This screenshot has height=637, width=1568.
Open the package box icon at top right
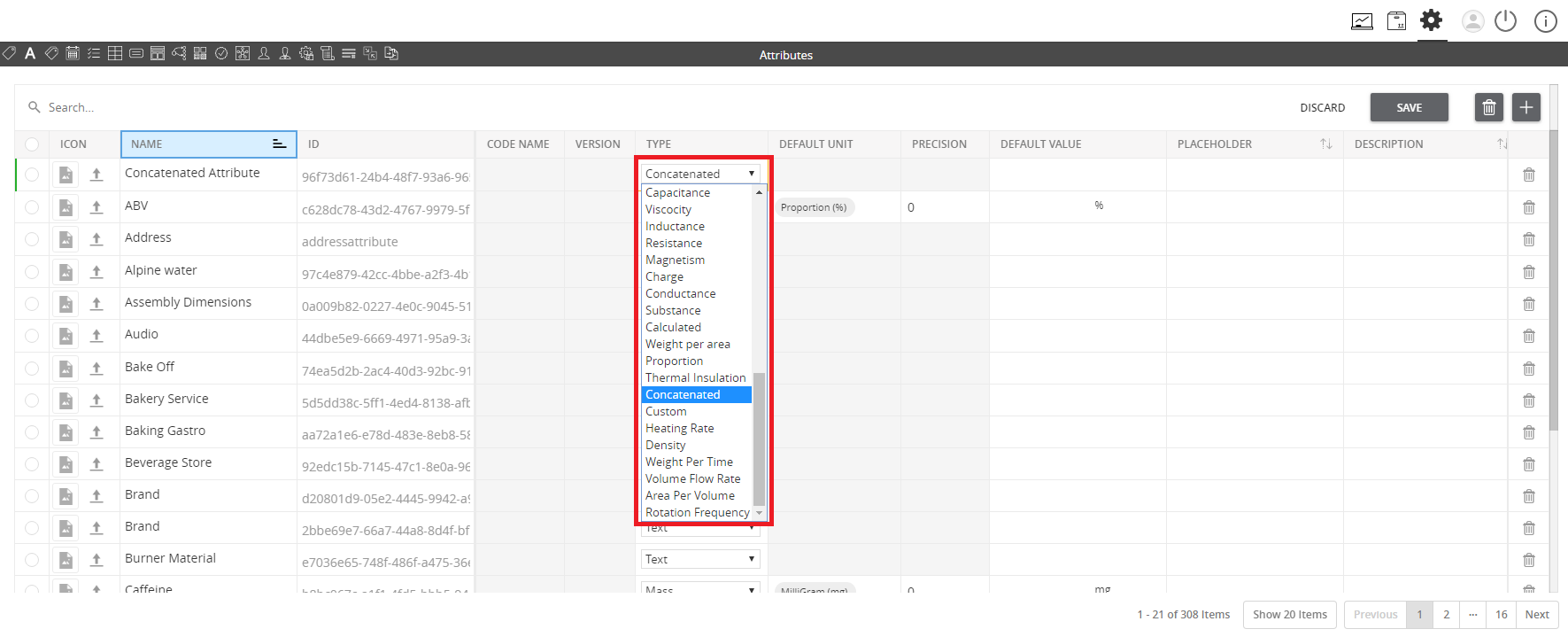1396,21
